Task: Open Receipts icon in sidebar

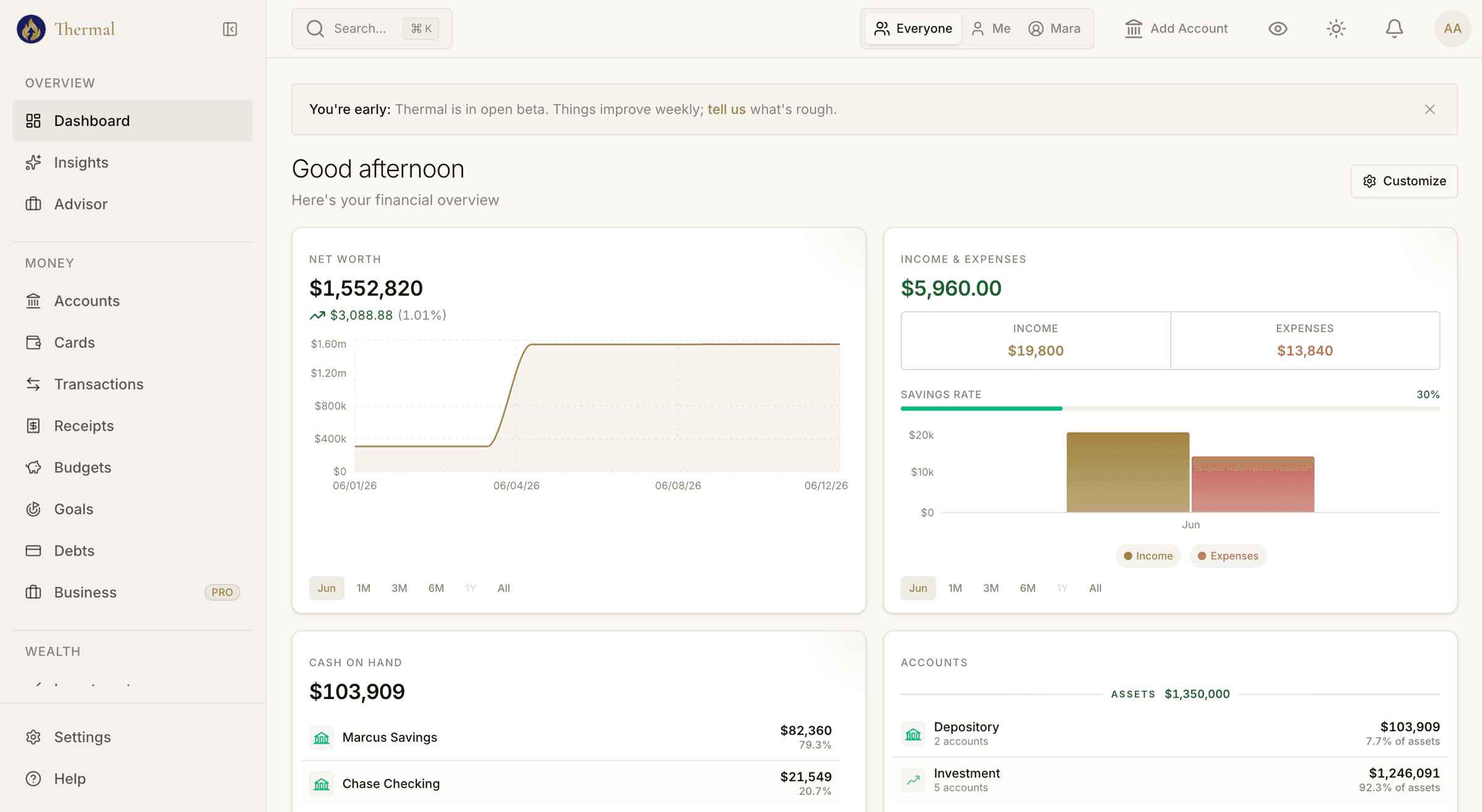Action: 33,425
